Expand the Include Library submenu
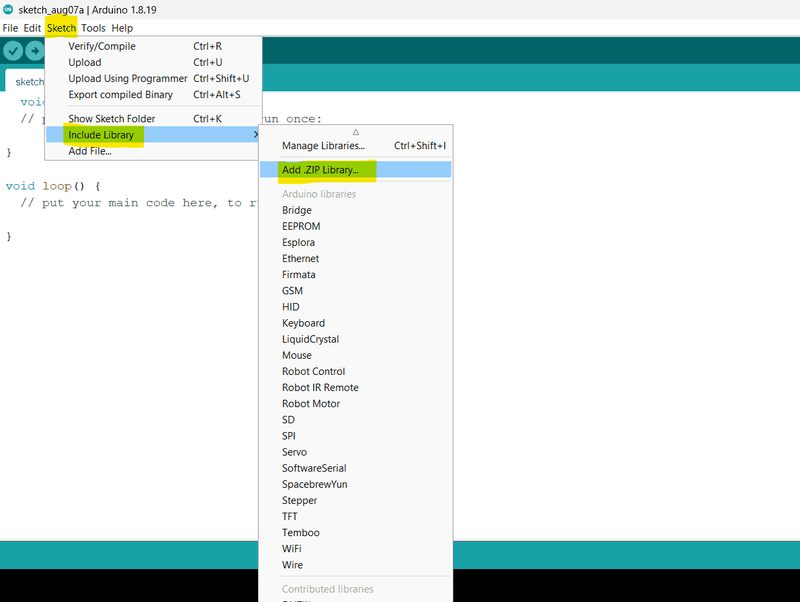800x602 pixels. (153, 135)
